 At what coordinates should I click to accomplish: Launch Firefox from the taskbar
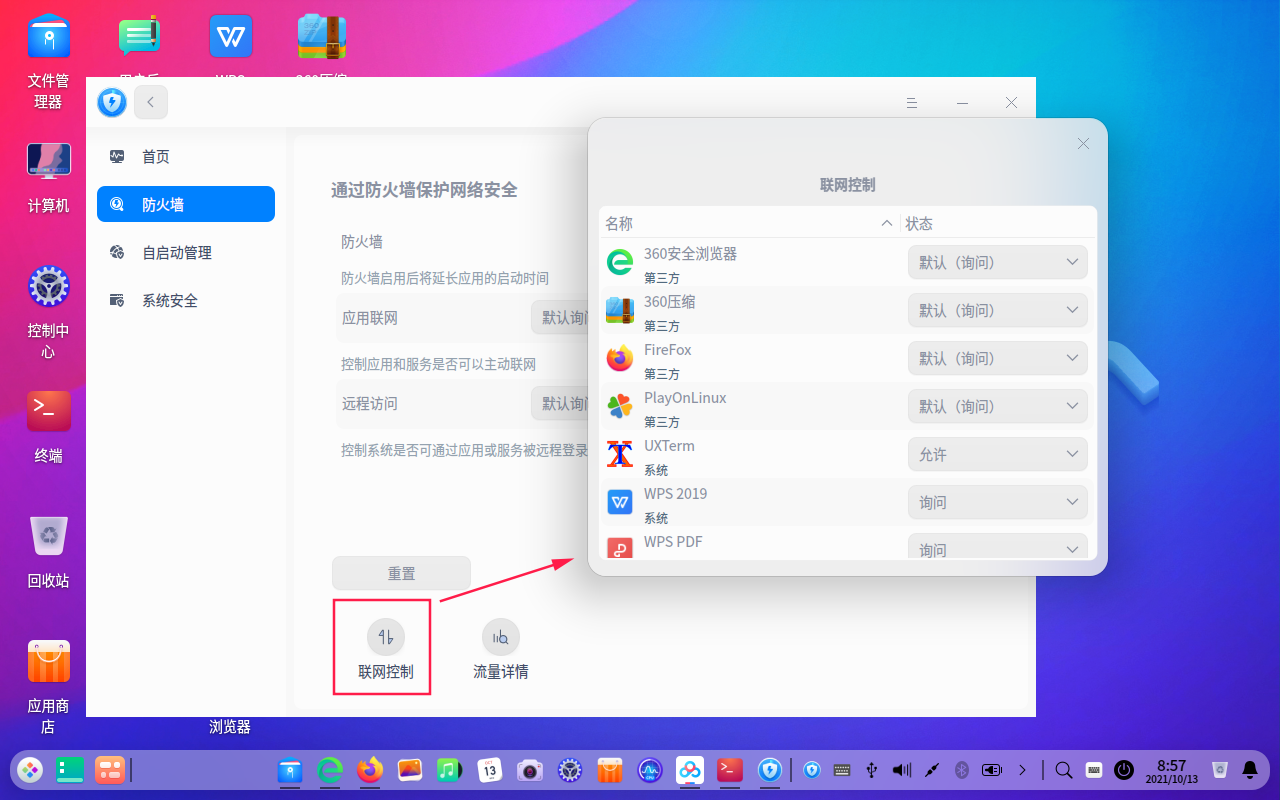[x=370, y=770]
